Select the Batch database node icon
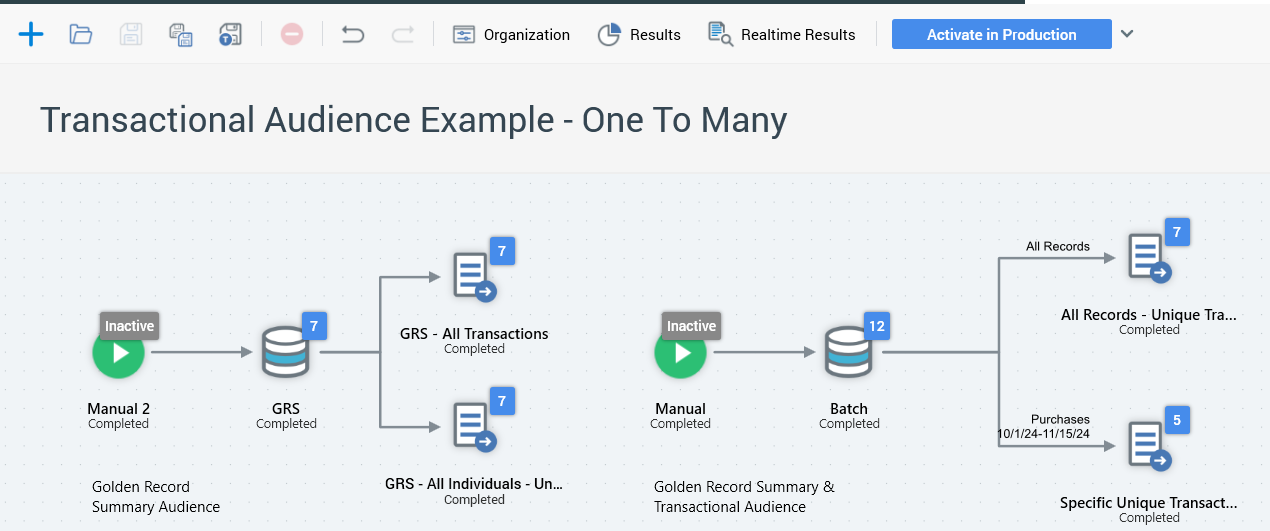 click(x=848, y=353)
